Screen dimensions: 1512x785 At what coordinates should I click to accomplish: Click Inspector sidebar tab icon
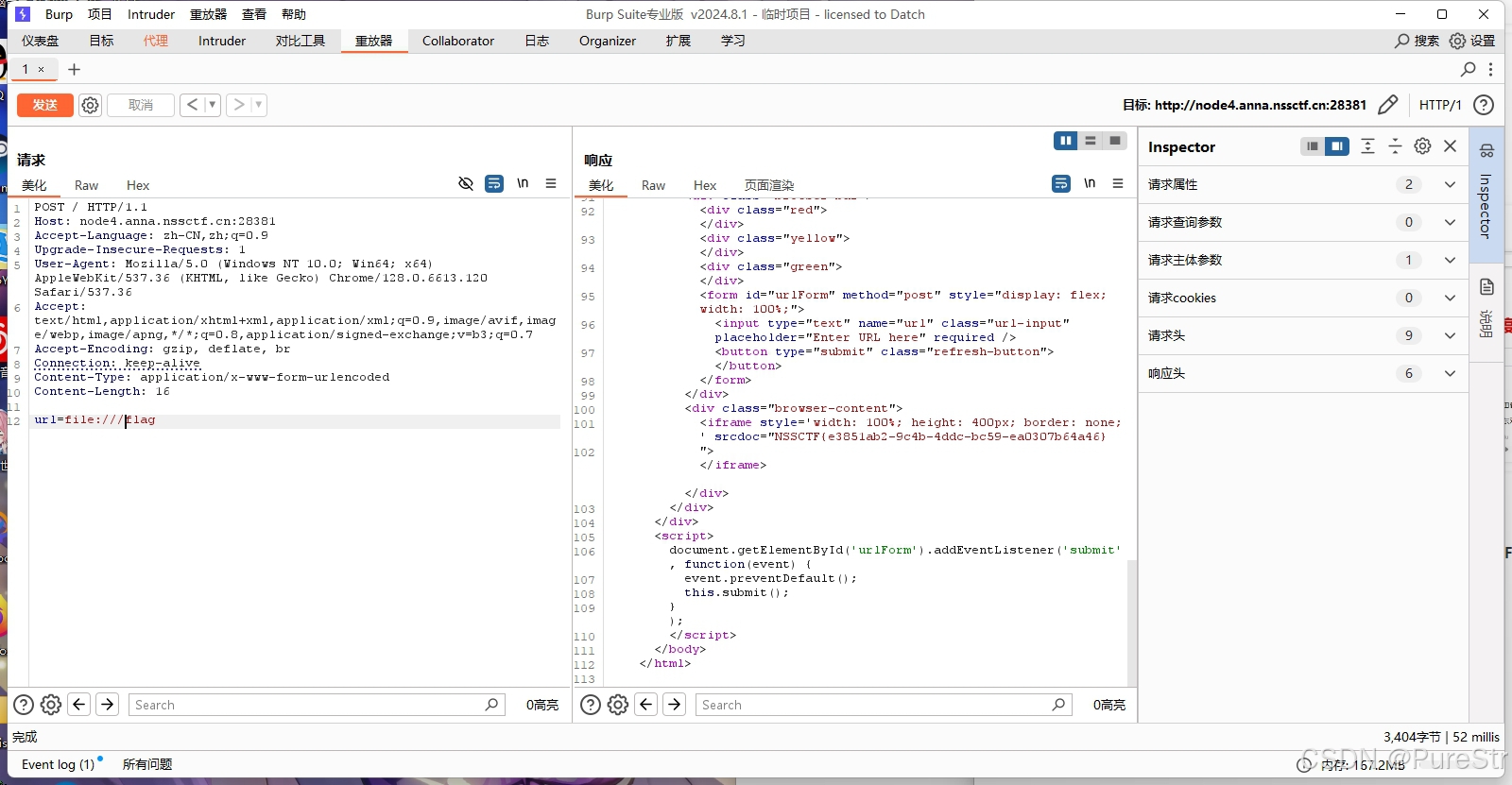(1486, 151)
